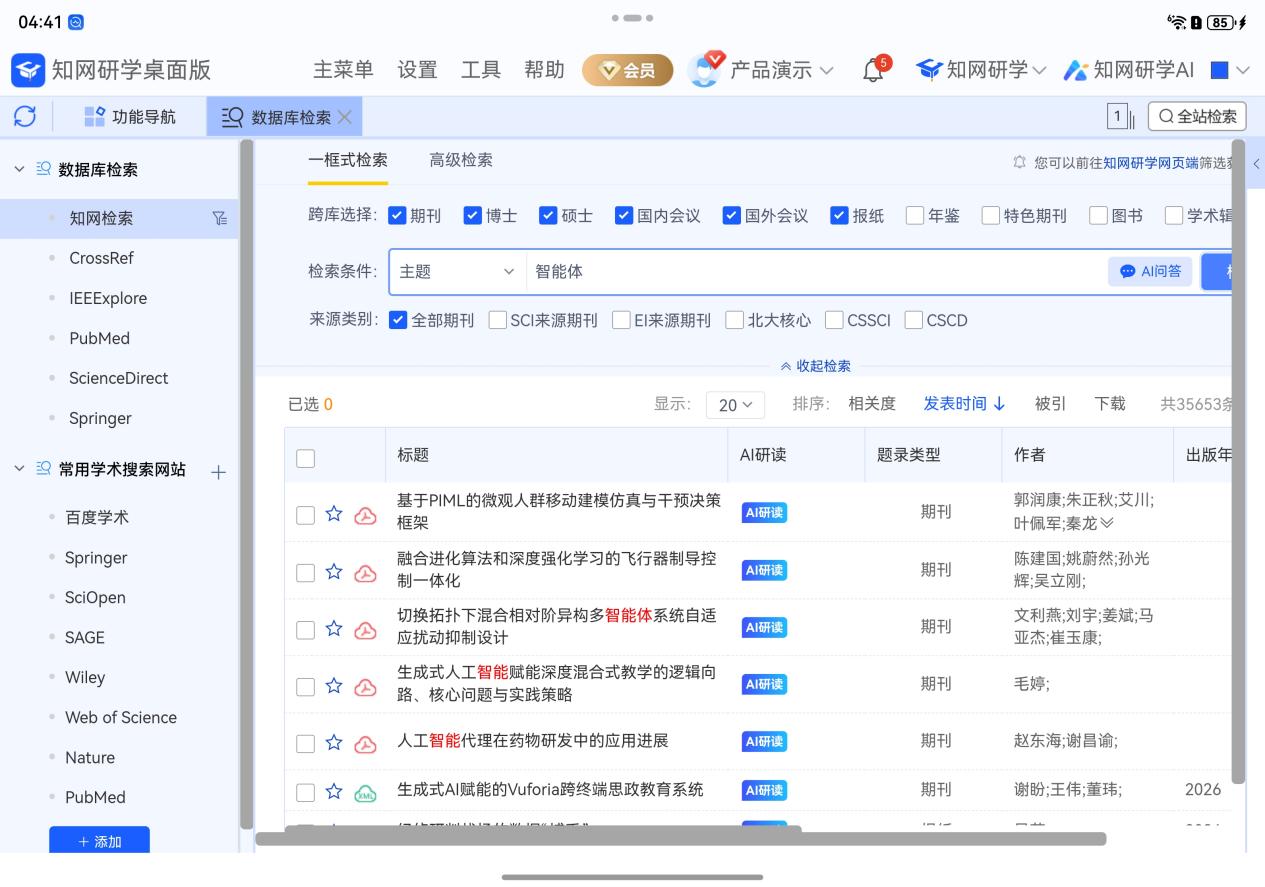The height and width of the screenshot is (887, 1265).
Task: Open the notification bell icon
Action: point(873,70)
